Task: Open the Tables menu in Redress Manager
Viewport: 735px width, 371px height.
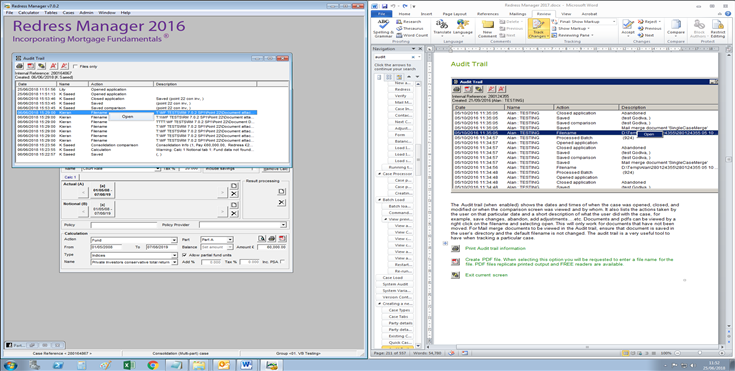Action: pos(51,12)
